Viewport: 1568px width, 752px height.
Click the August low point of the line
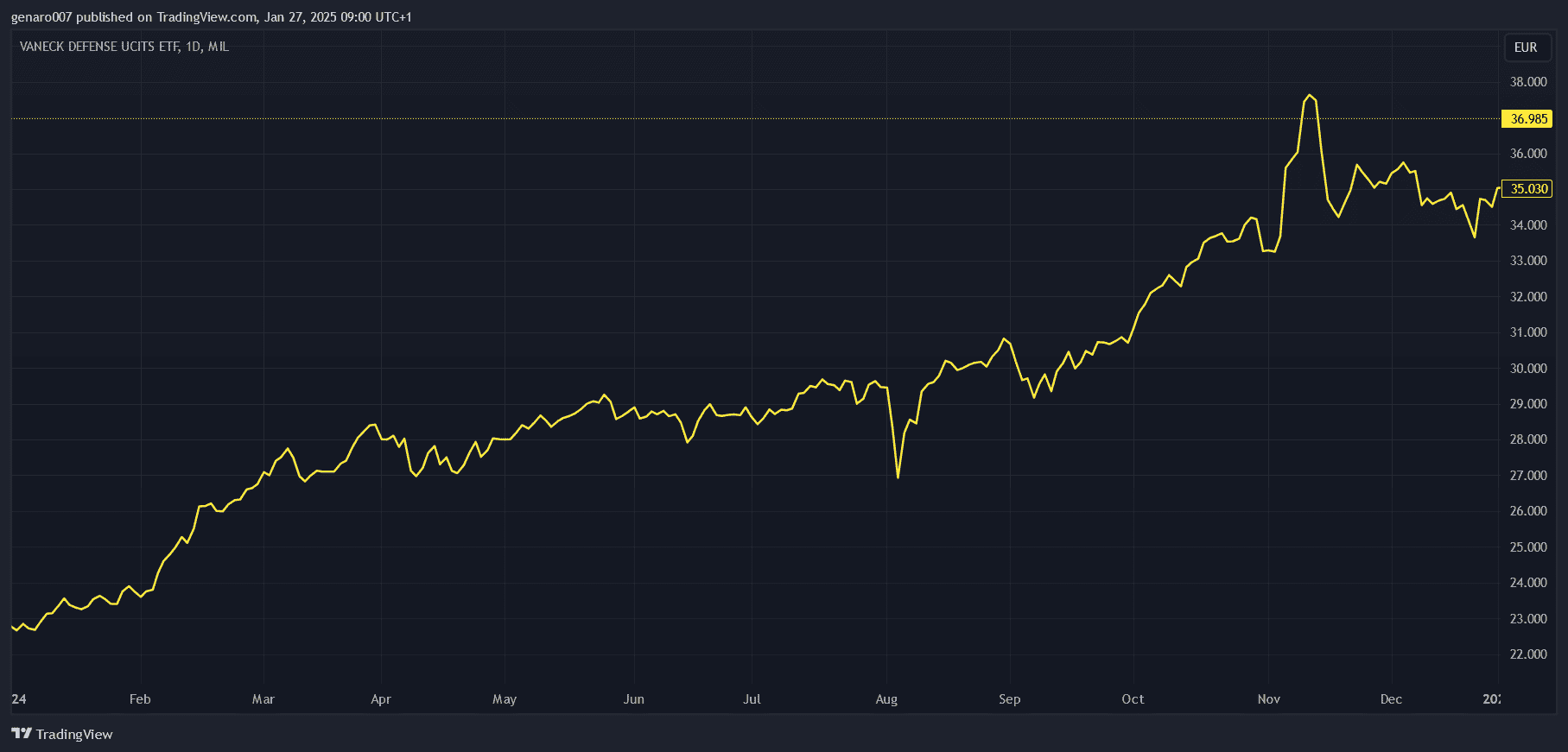(x=898, y=477)
